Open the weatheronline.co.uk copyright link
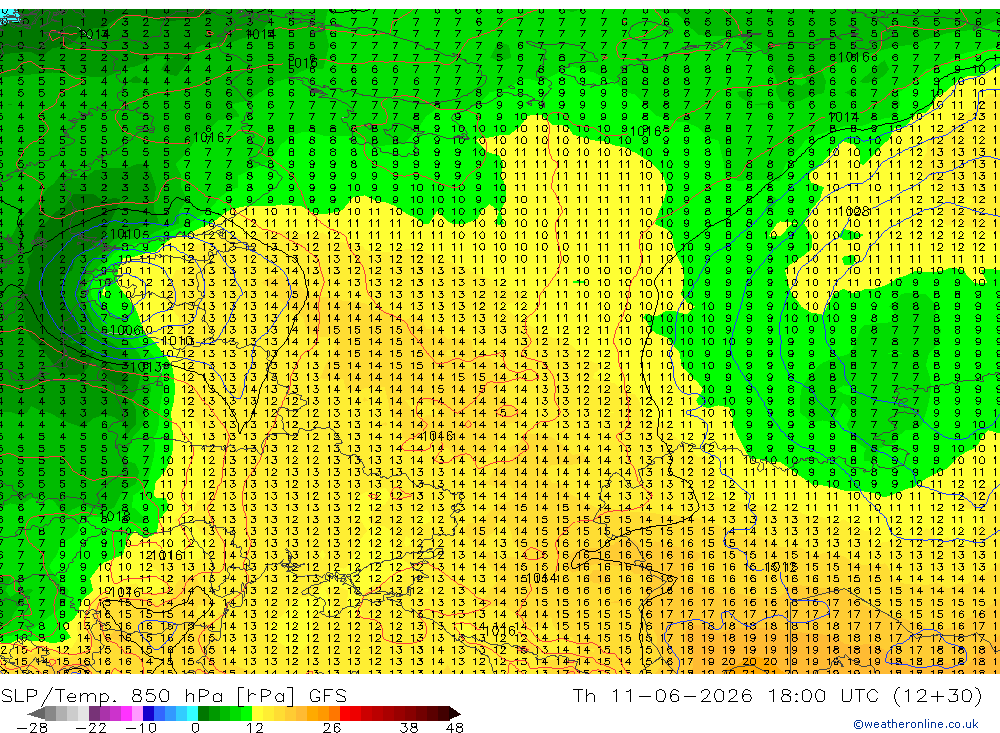This screenshot has width=1000, height=733. pyautogui.click(x=915, y=724)
